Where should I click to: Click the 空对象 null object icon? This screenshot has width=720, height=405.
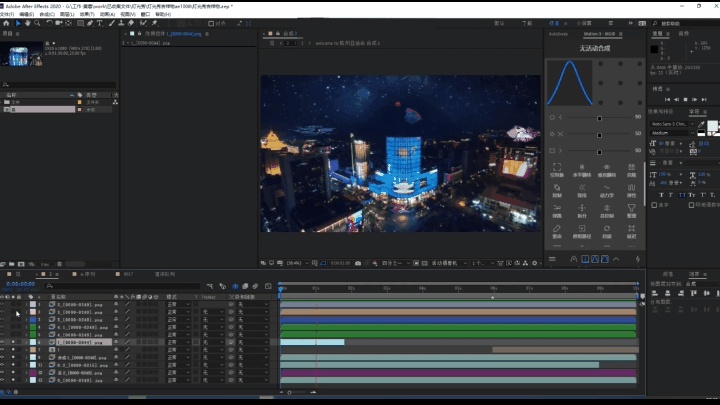(x=557, y=169)
